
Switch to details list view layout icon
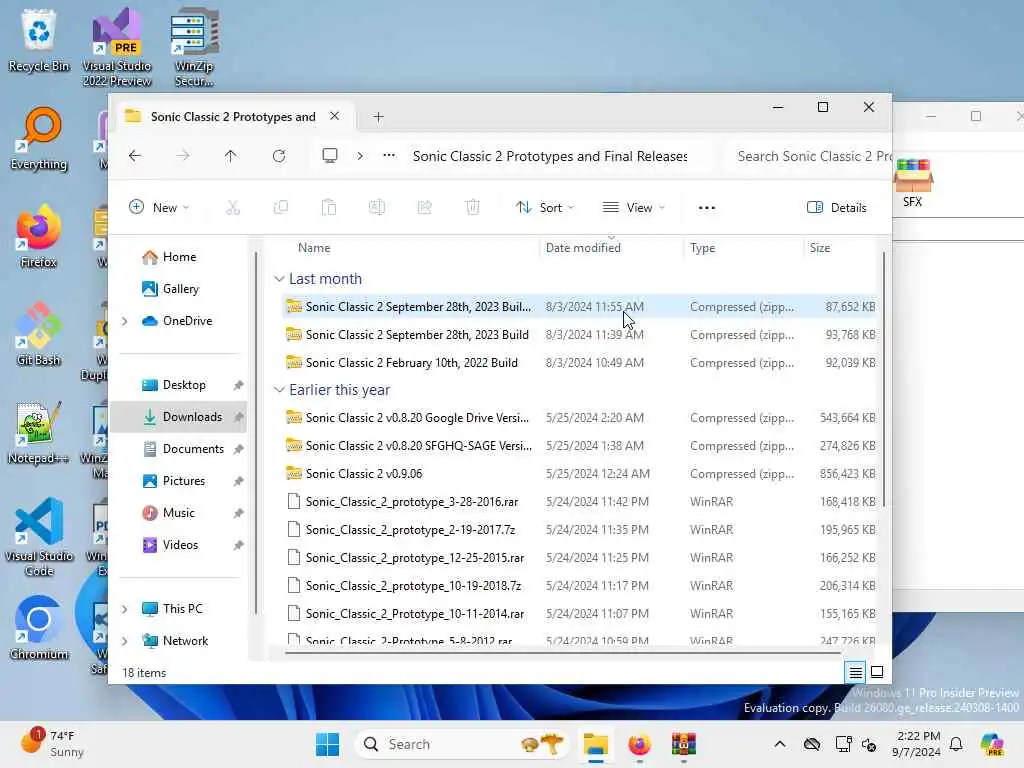pyautogui.click(x=855, y=672)
